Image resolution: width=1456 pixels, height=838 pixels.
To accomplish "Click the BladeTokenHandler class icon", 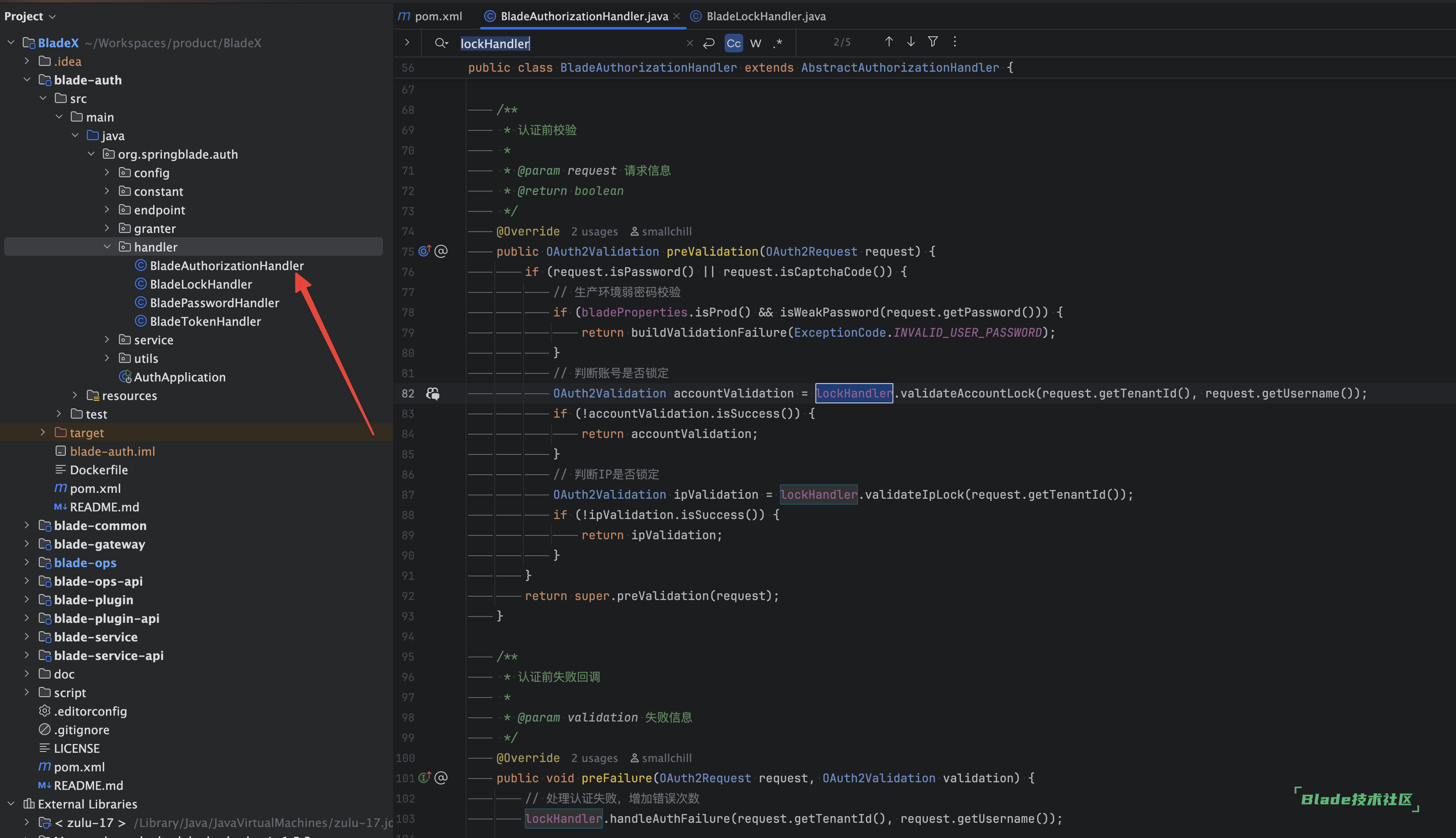I will 140,321.
